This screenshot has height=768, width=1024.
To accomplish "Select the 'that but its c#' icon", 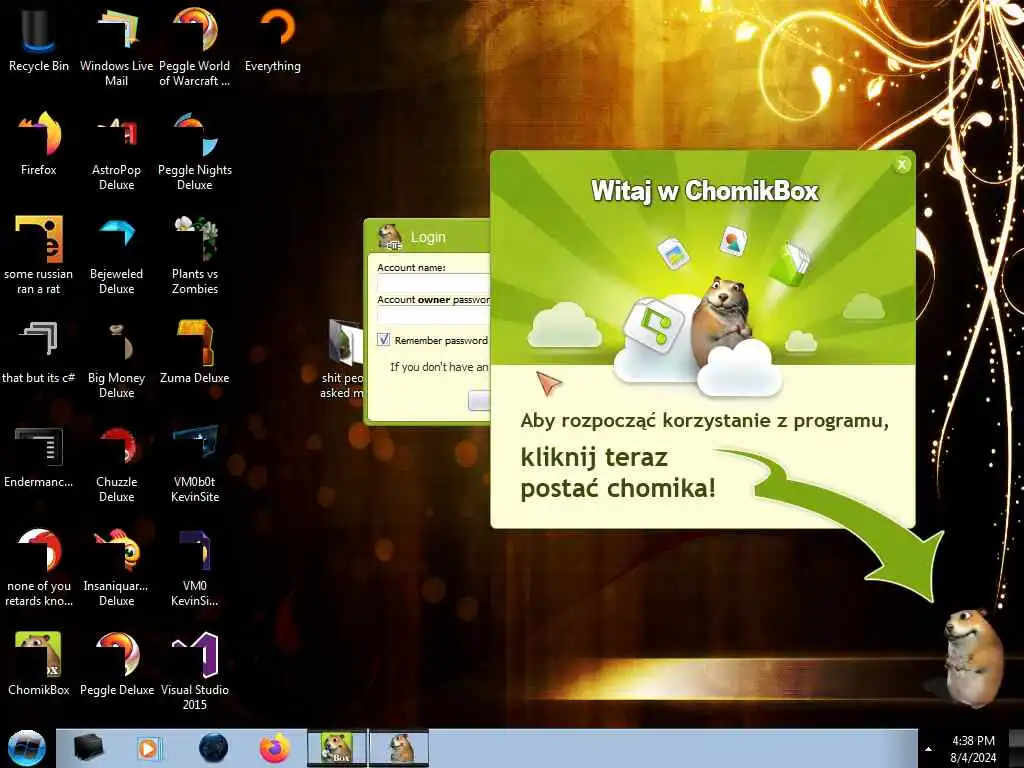I will [x=39, y=351].
